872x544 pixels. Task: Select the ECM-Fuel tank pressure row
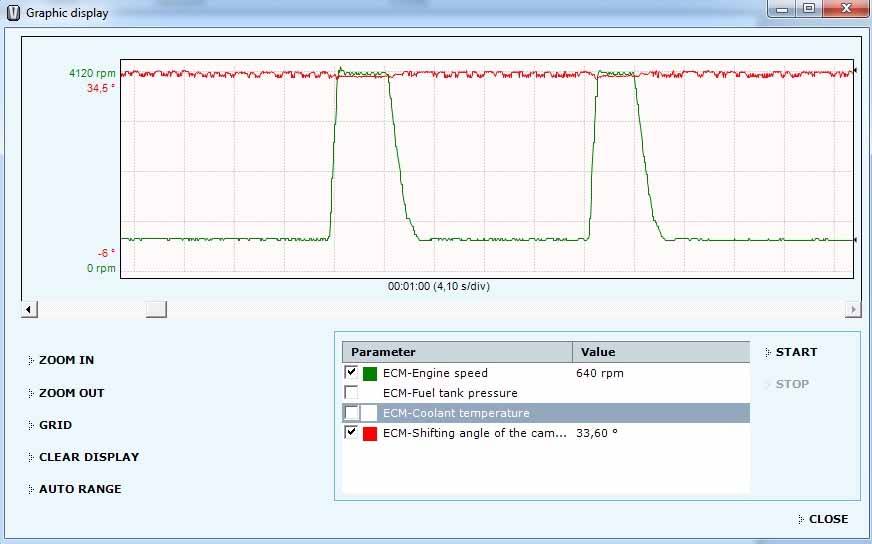(450, 393)
